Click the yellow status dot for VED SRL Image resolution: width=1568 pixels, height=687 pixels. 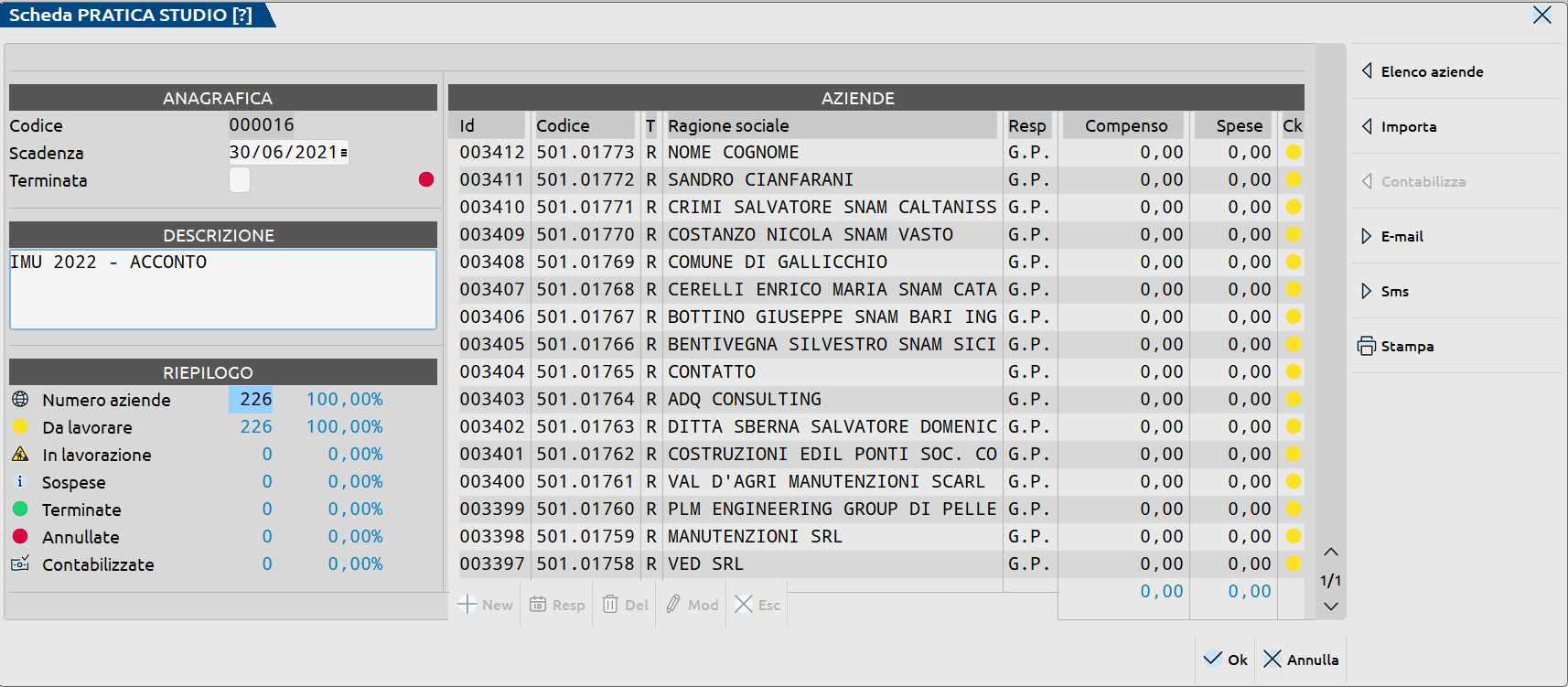click(x=1293, y=564)
